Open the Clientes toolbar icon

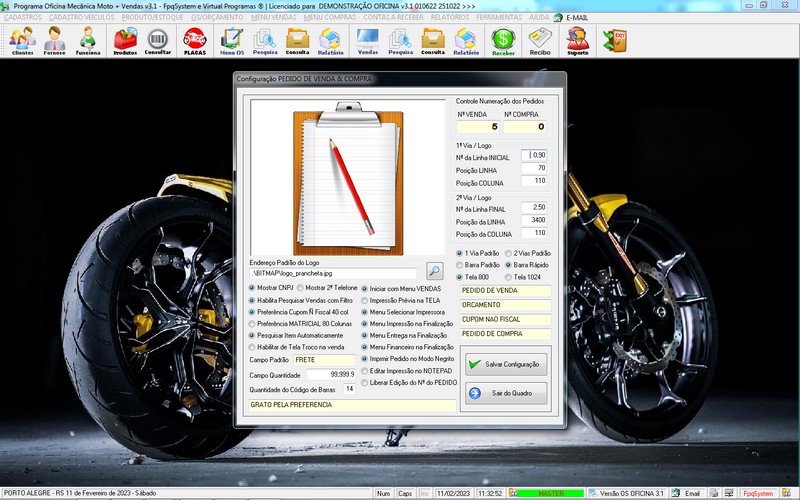22,39
